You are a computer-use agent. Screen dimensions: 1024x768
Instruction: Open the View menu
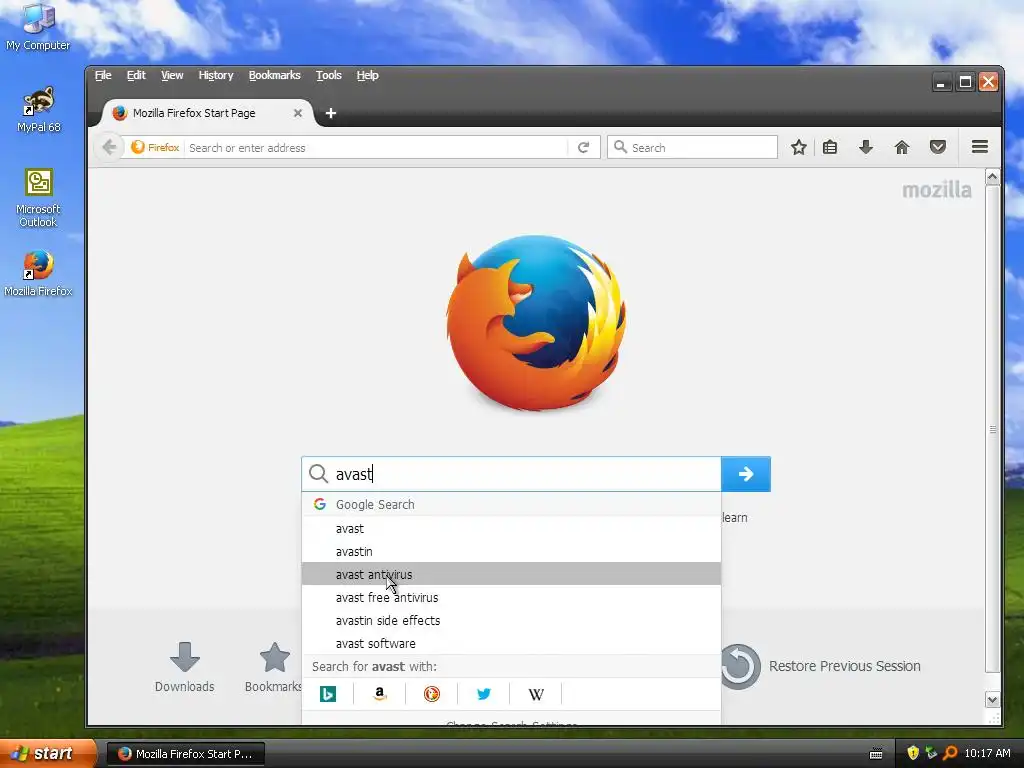point(172,75)
